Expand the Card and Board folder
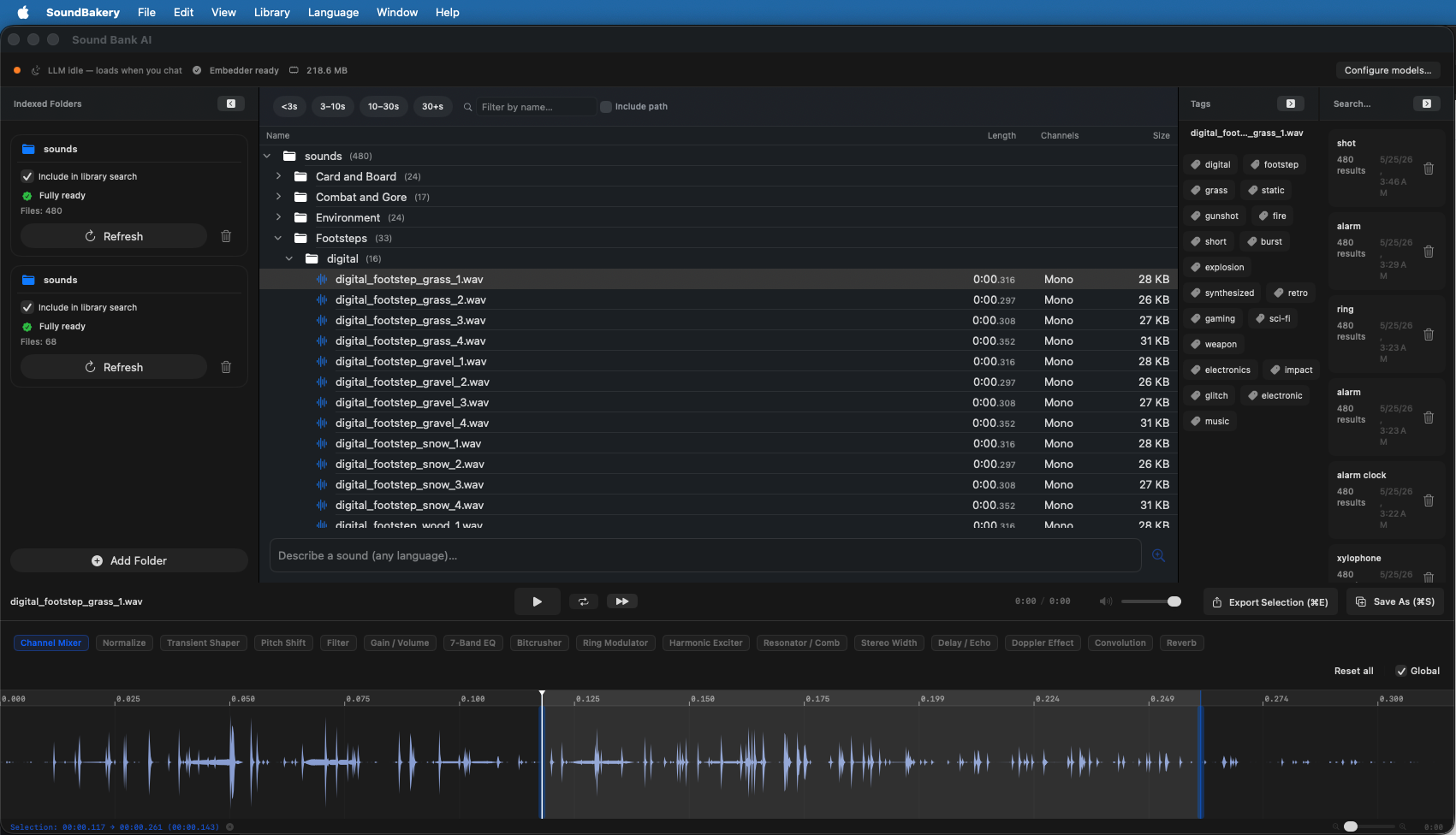 278,176
